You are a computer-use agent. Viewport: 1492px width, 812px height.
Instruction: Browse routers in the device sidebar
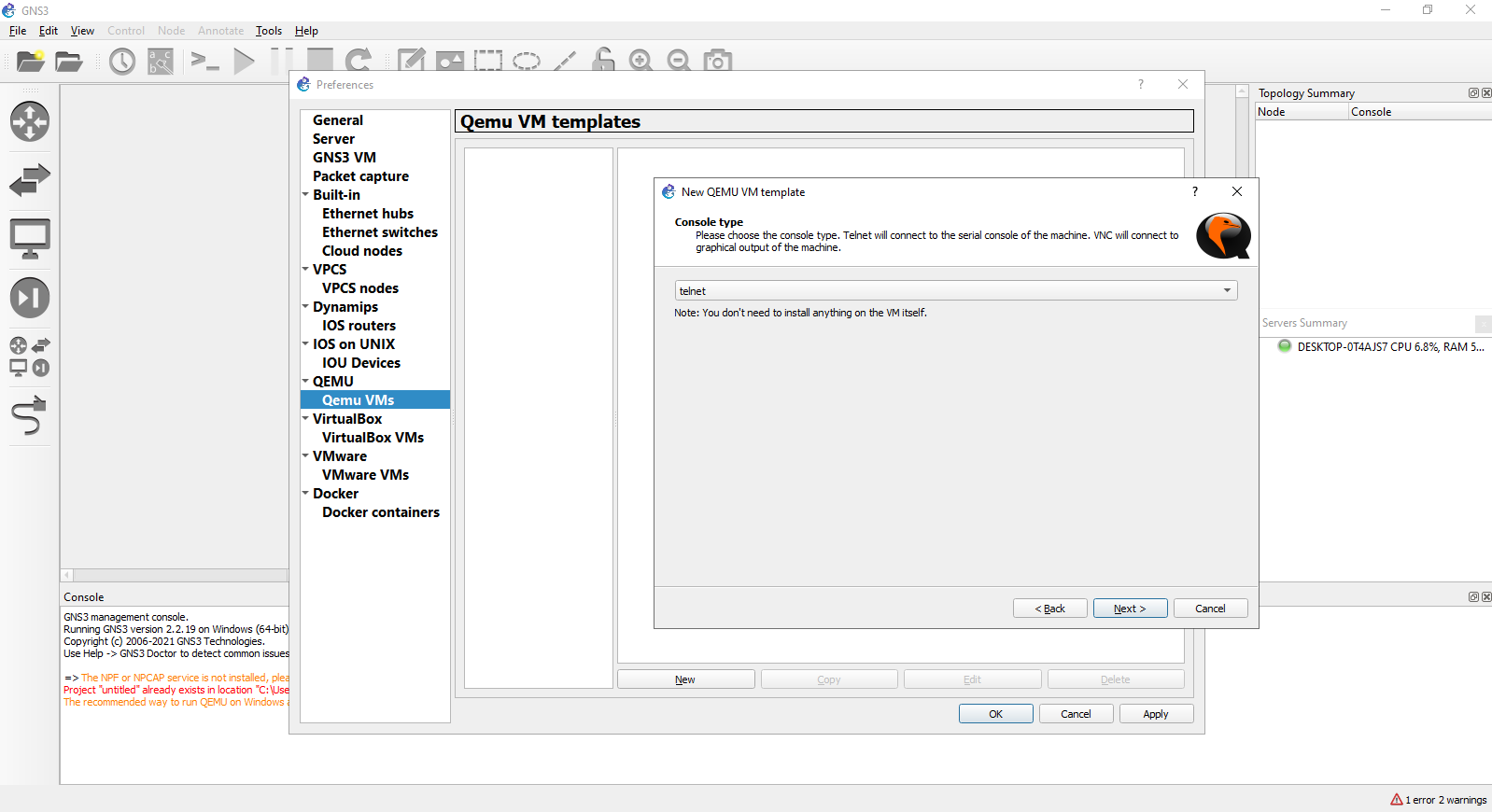coord(30,121)
